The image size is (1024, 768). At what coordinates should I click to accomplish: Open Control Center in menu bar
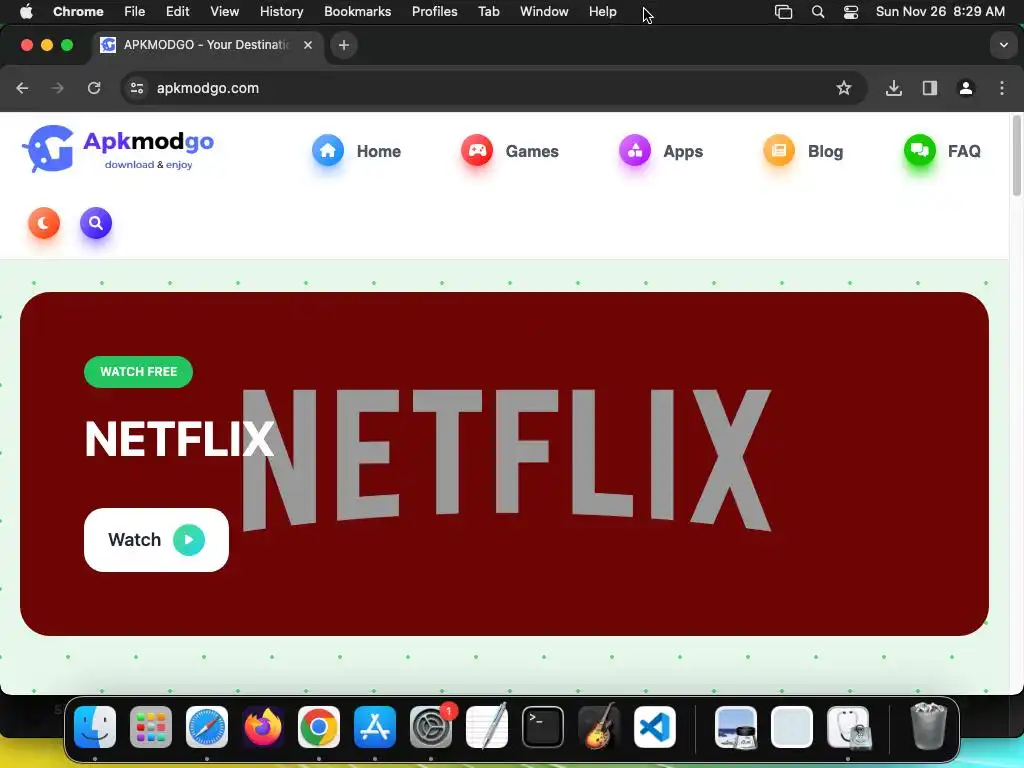850,12
